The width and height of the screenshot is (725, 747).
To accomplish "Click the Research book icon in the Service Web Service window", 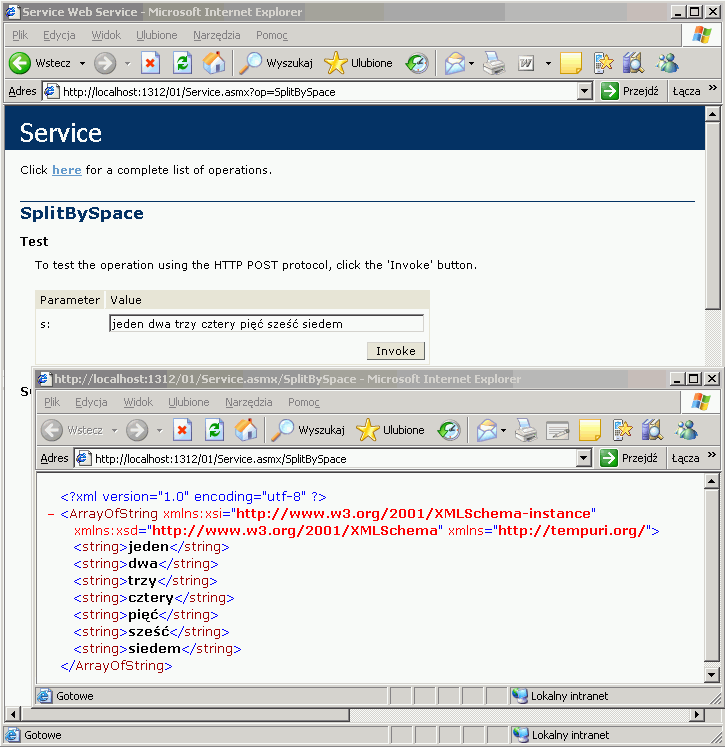I will [634, 63].
